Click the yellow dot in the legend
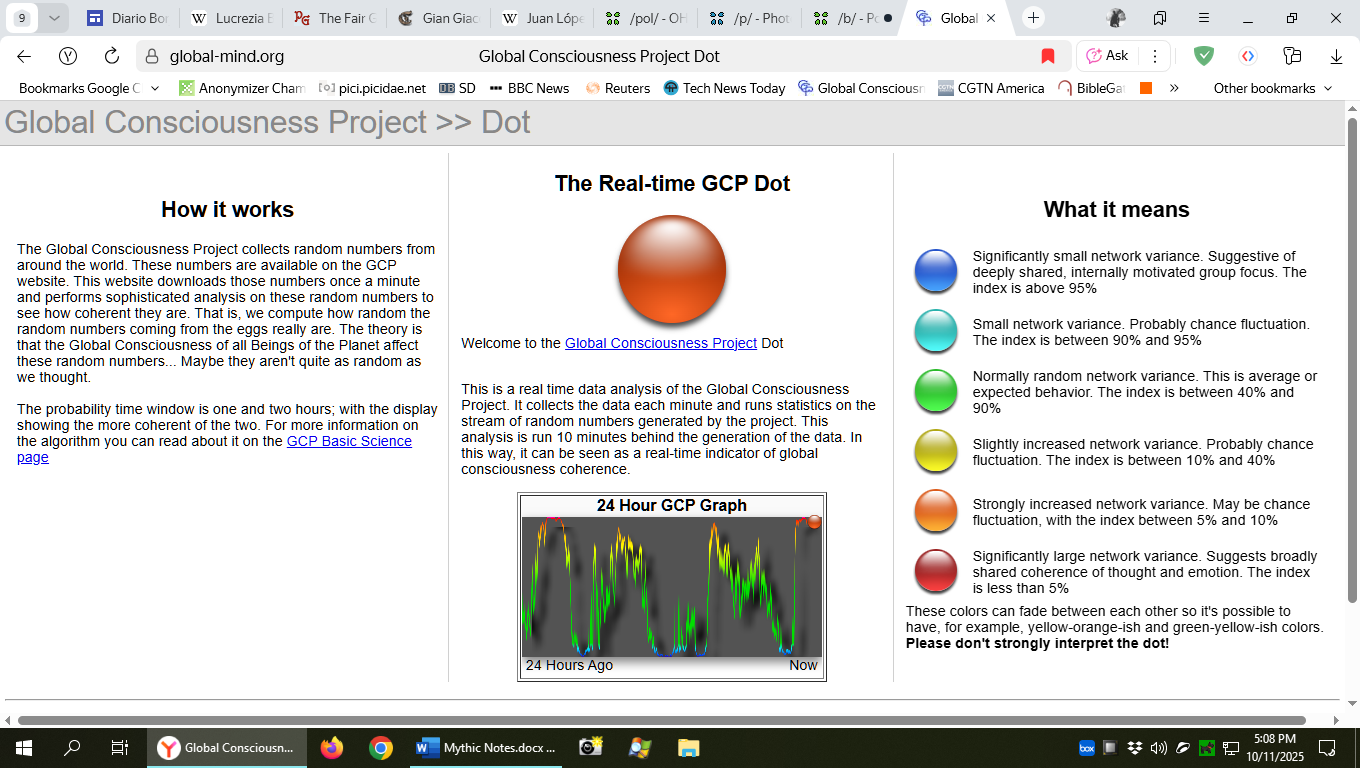Image resolution: width=1360 pixels, height=768 pixels. 936,451
